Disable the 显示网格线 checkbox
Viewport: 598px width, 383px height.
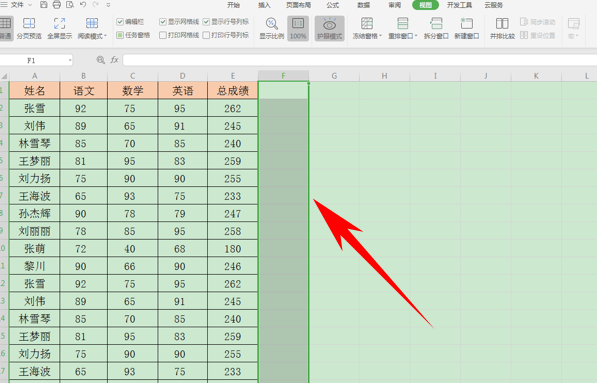[x=163, y=22]
